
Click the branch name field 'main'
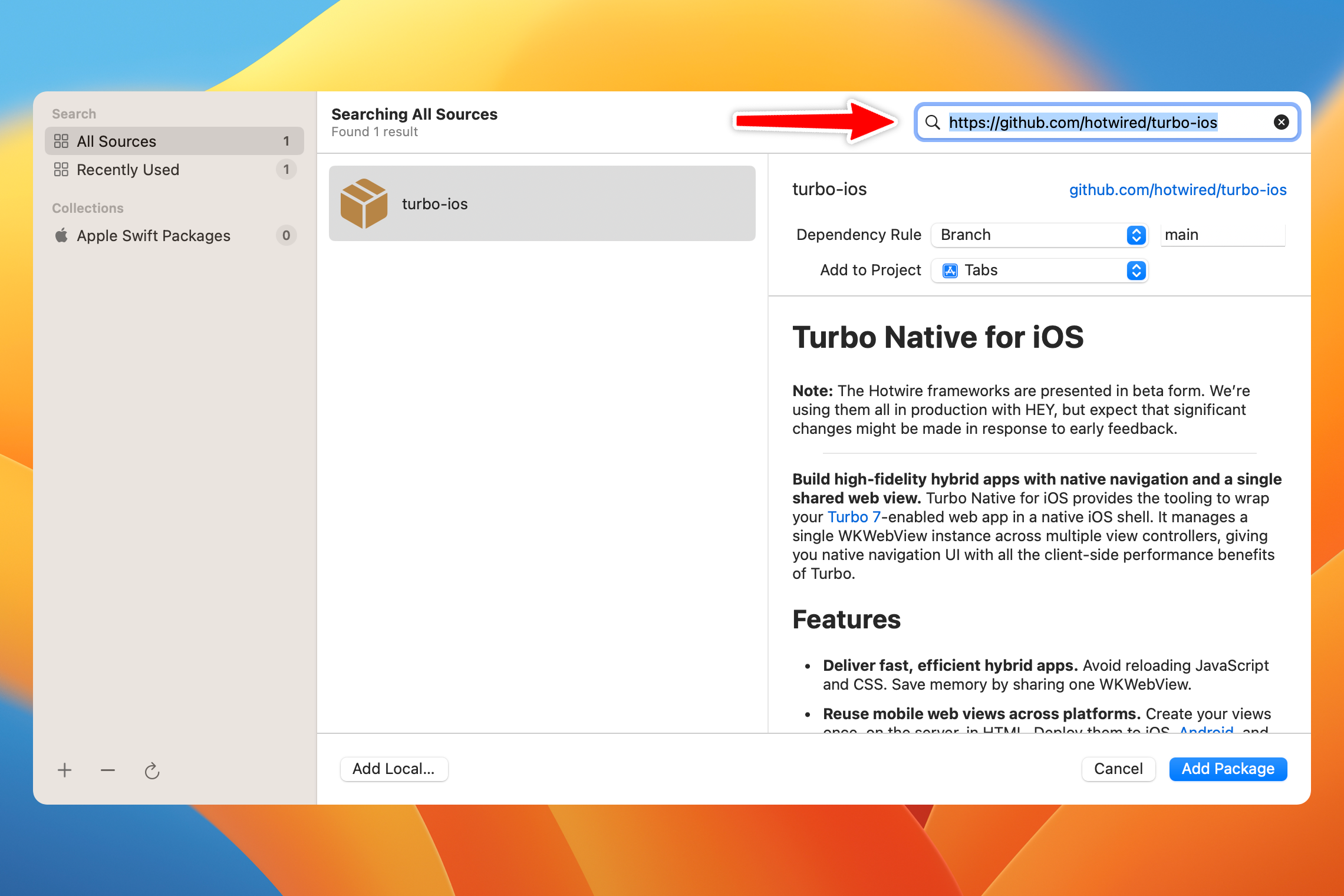[x=1223, y=235]
